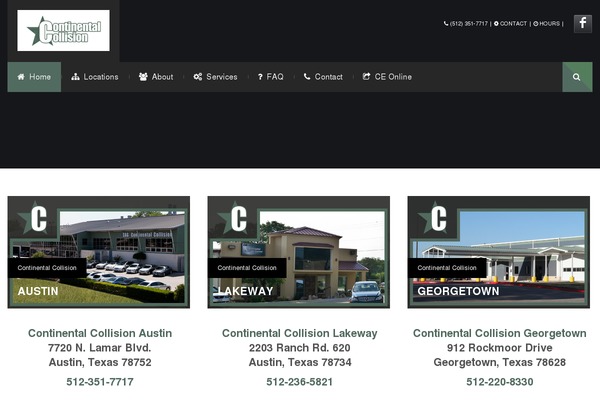Call Austin number 512-351-7717
The width and height of the screenshot is (600, 400).
point(100,382)
